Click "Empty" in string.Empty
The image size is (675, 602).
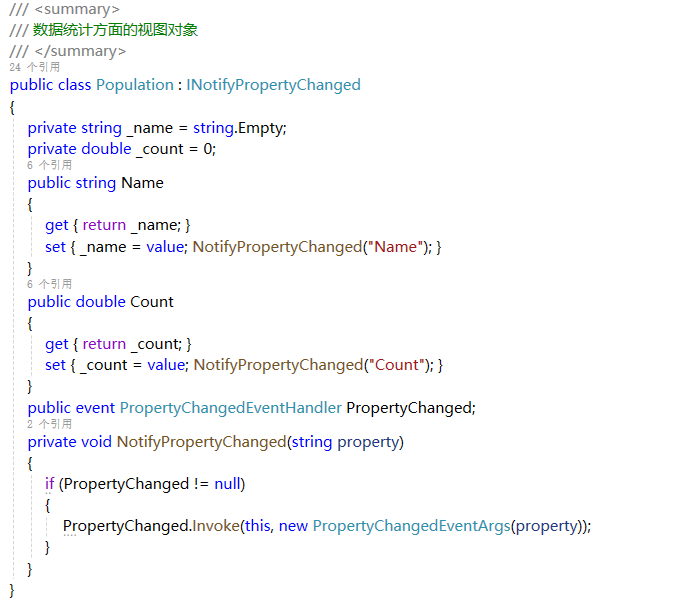pyautogui.click(x=261, y=128)
